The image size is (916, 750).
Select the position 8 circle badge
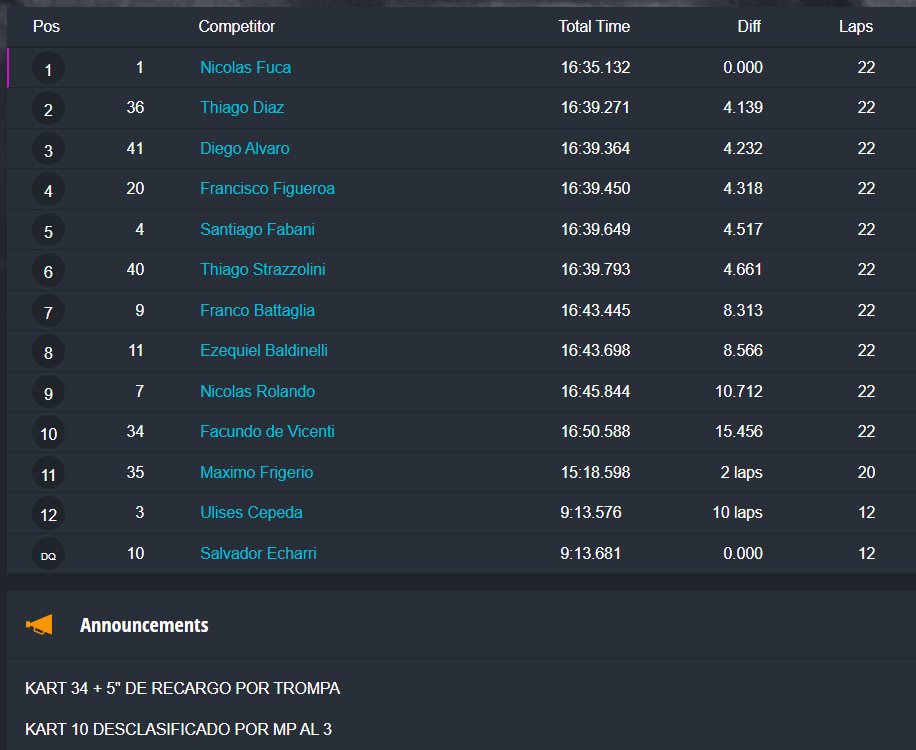click(48, 352)
